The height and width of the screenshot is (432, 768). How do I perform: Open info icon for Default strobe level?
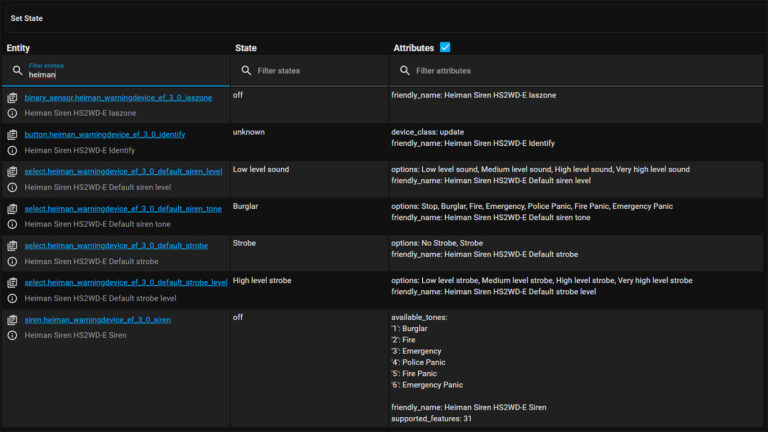(13, 298)
